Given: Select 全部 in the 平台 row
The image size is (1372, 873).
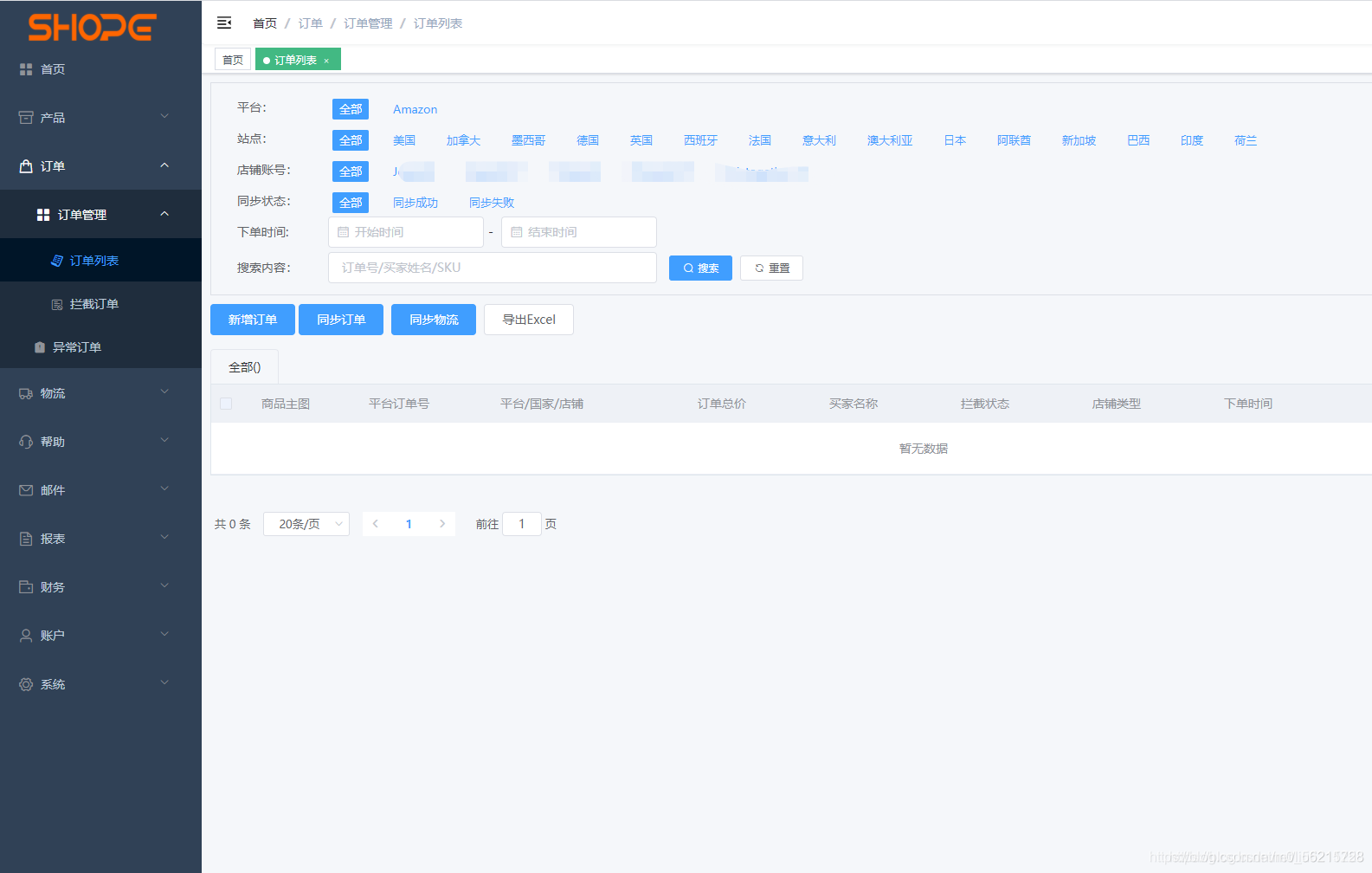Looking at the screenshot, I should click(x=351, y=109).
